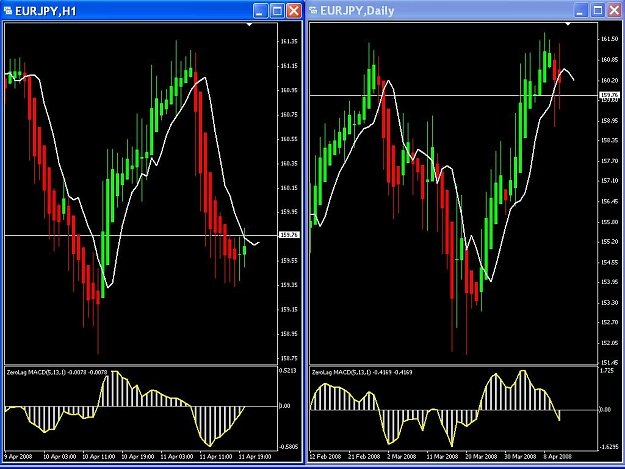Click the 152.70 price level on Daily scale
The width and height of the screenshot is (625, 469).
pos(609,322)
